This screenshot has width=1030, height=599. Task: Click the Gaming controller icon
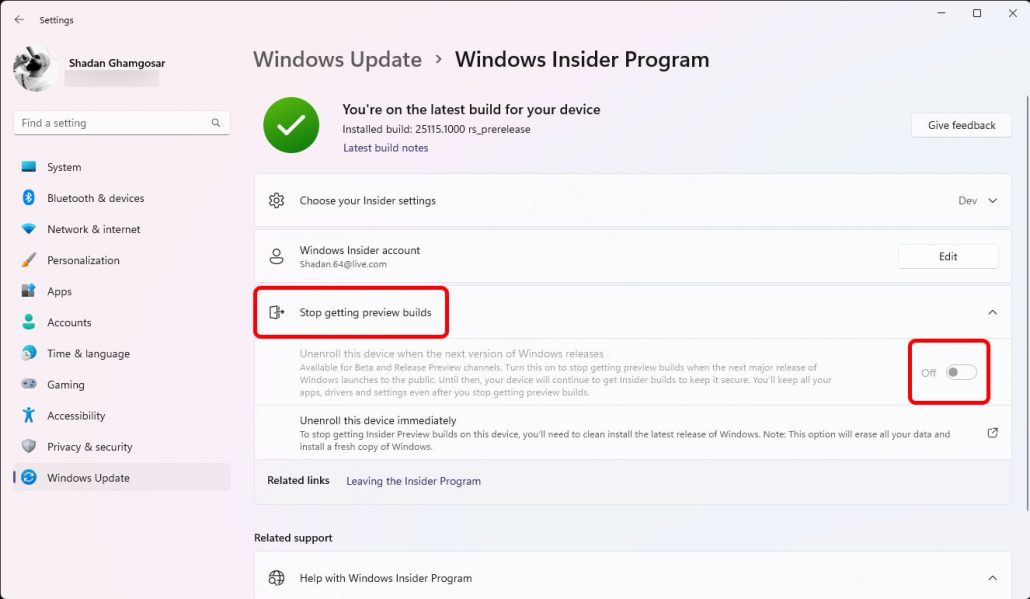pyautogui.click(x=28, y=384)
